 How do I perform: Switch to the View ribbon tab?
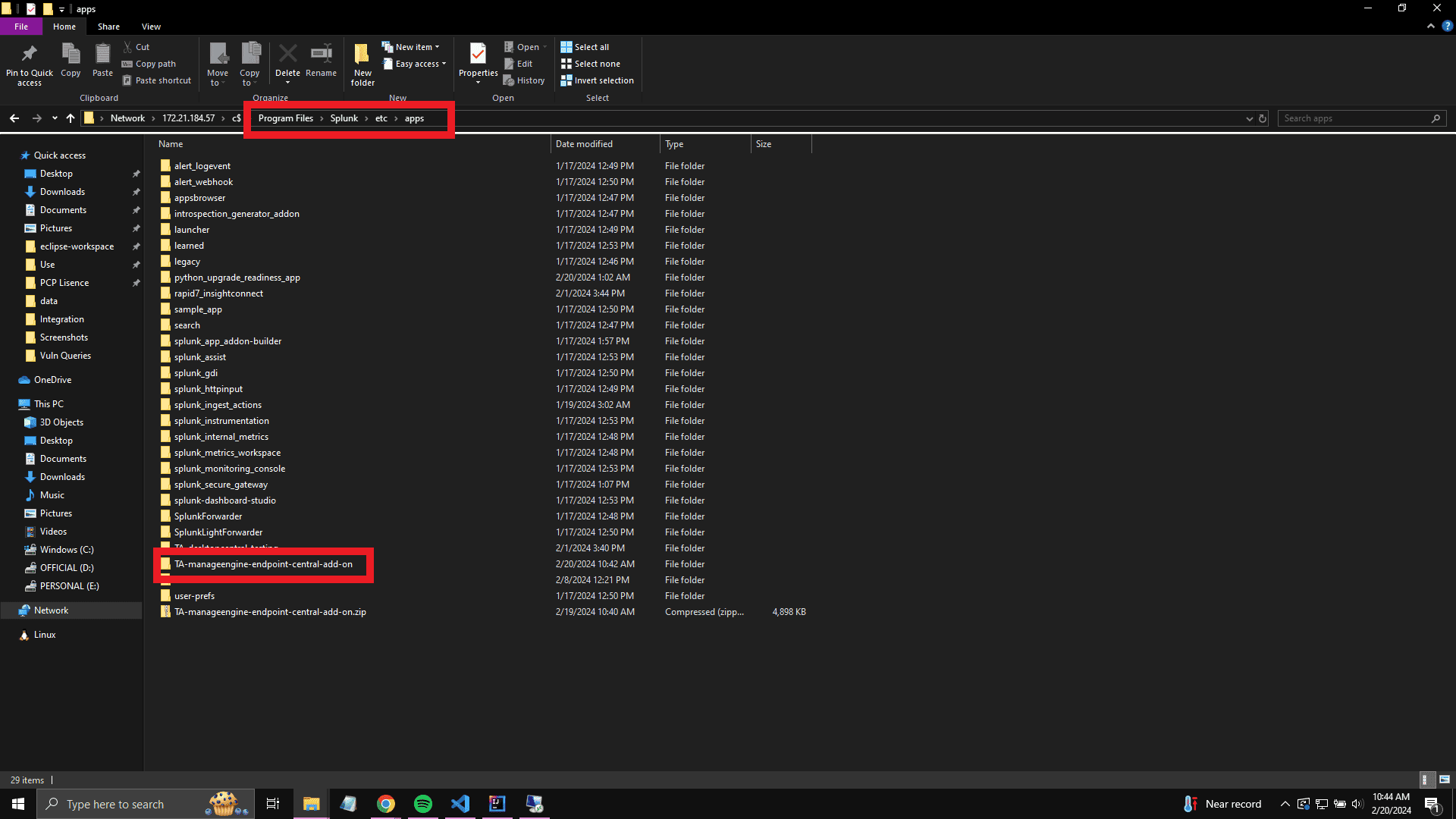[x=151, y=27]
